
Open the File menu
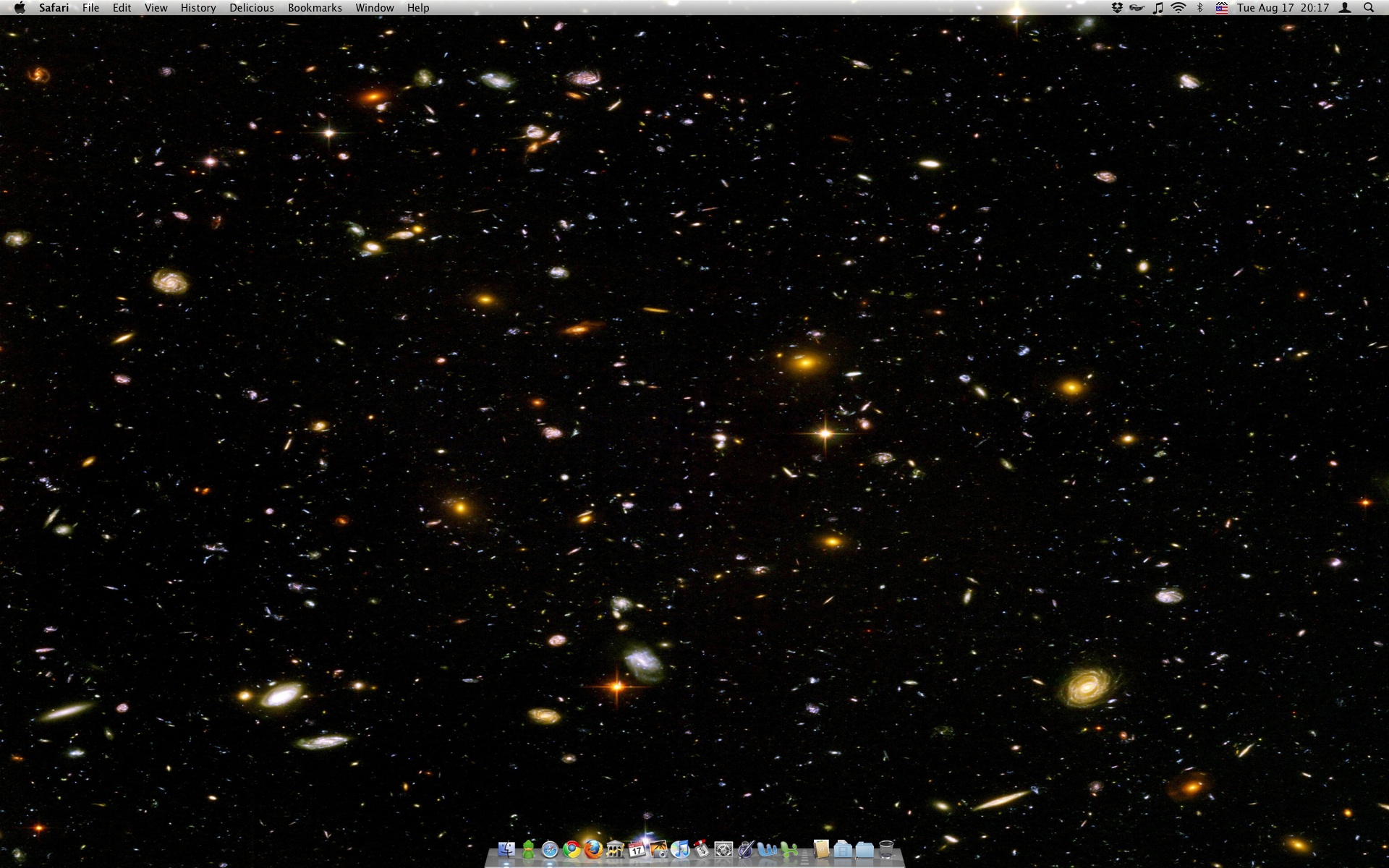click(91, 8)
